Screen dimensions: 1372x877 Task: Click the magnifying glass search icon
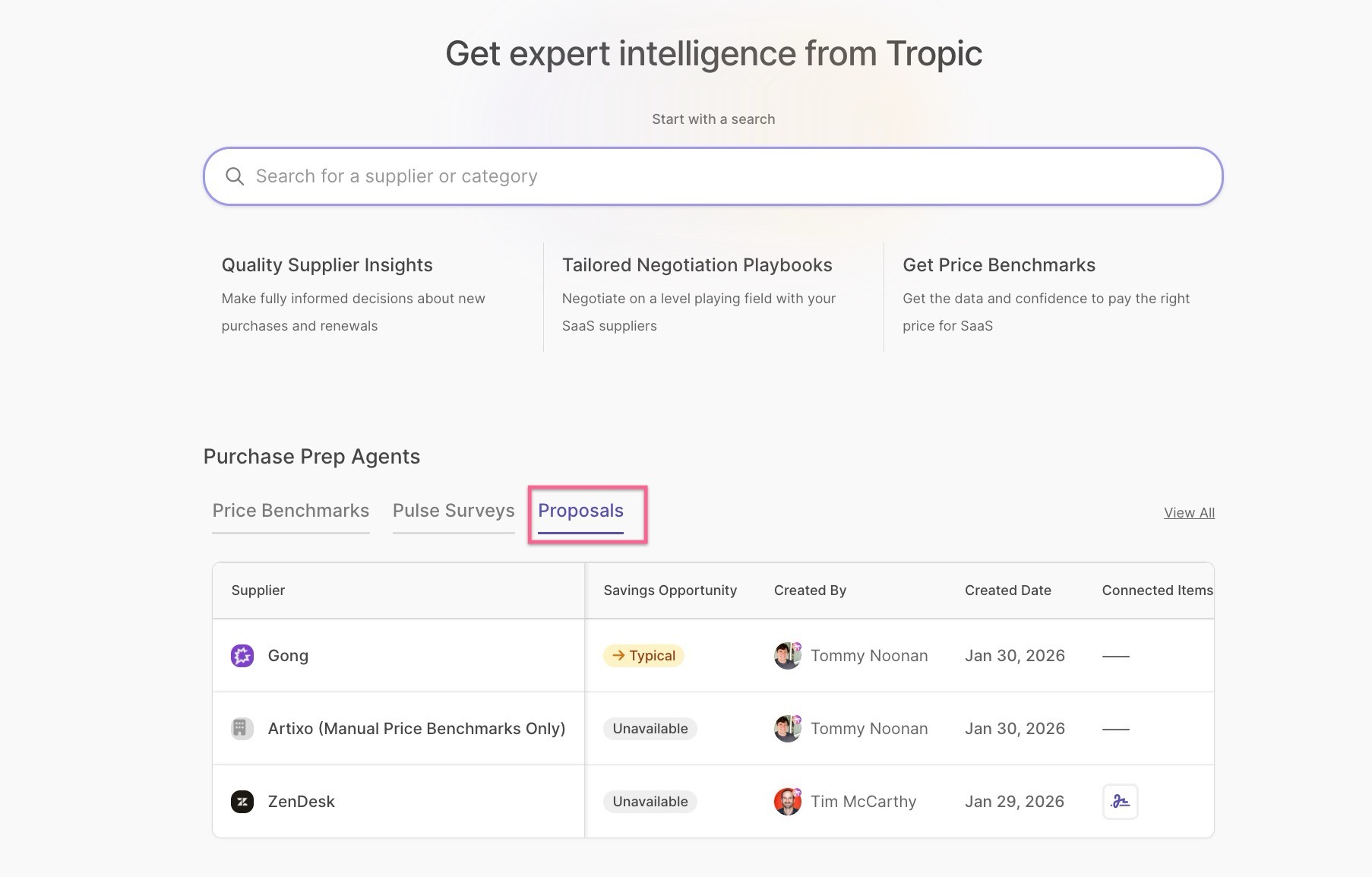pos(235,176)
